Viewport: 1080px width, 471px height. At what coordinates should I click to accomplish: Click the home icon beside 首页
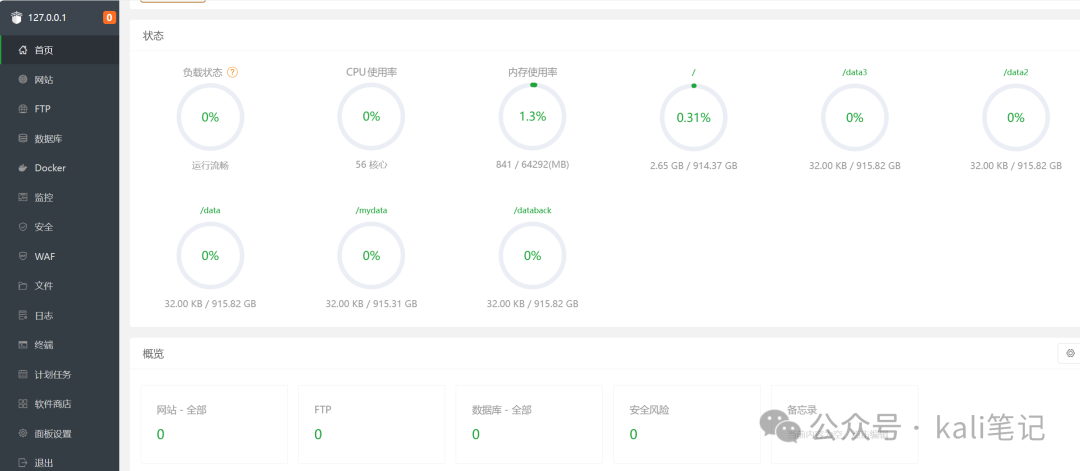[23, 50]
